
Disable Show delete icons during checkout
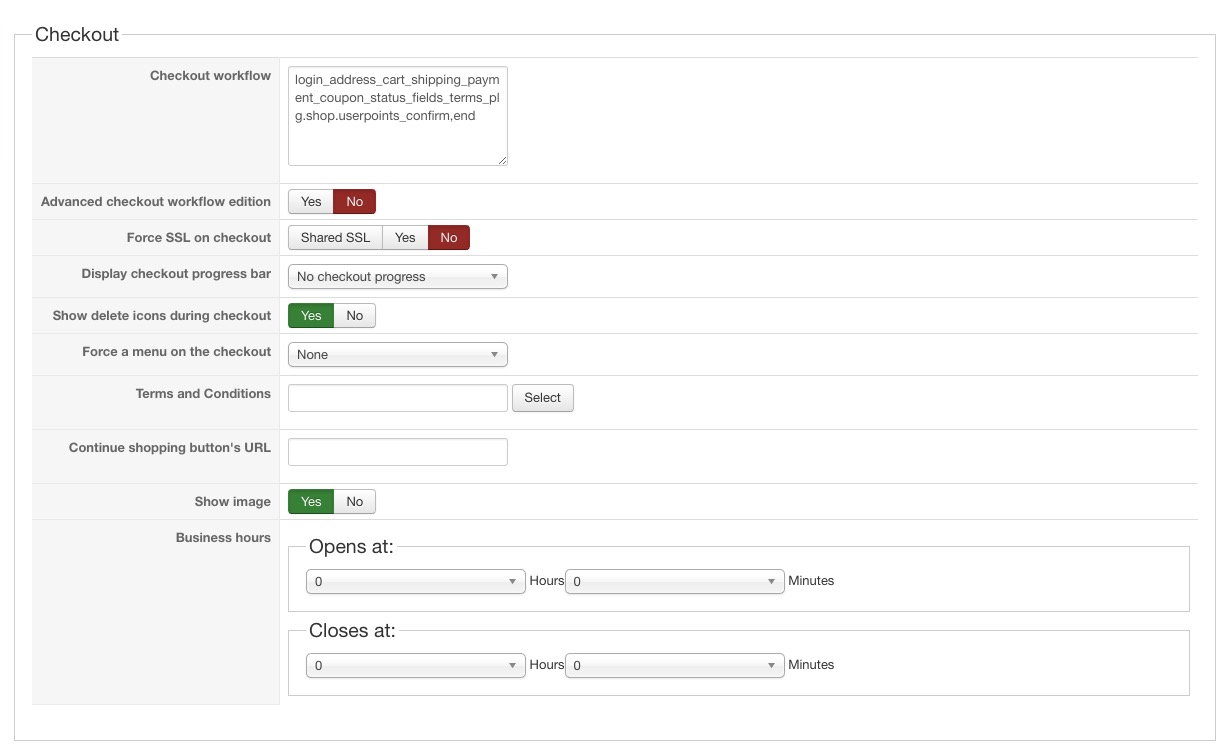point(354,316)
